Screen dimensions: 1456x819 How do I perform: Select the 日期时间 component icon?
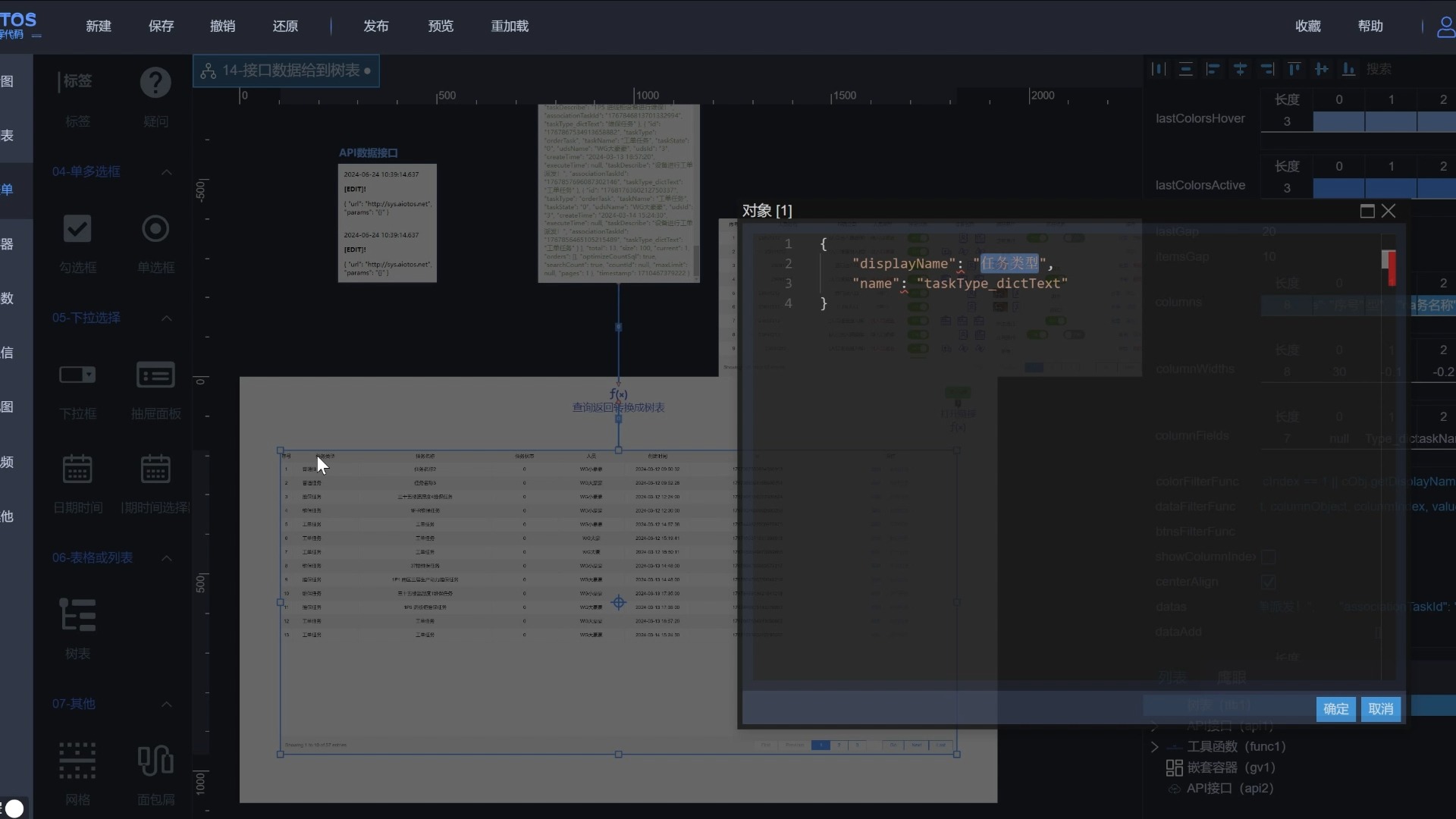tap(77, 469)
